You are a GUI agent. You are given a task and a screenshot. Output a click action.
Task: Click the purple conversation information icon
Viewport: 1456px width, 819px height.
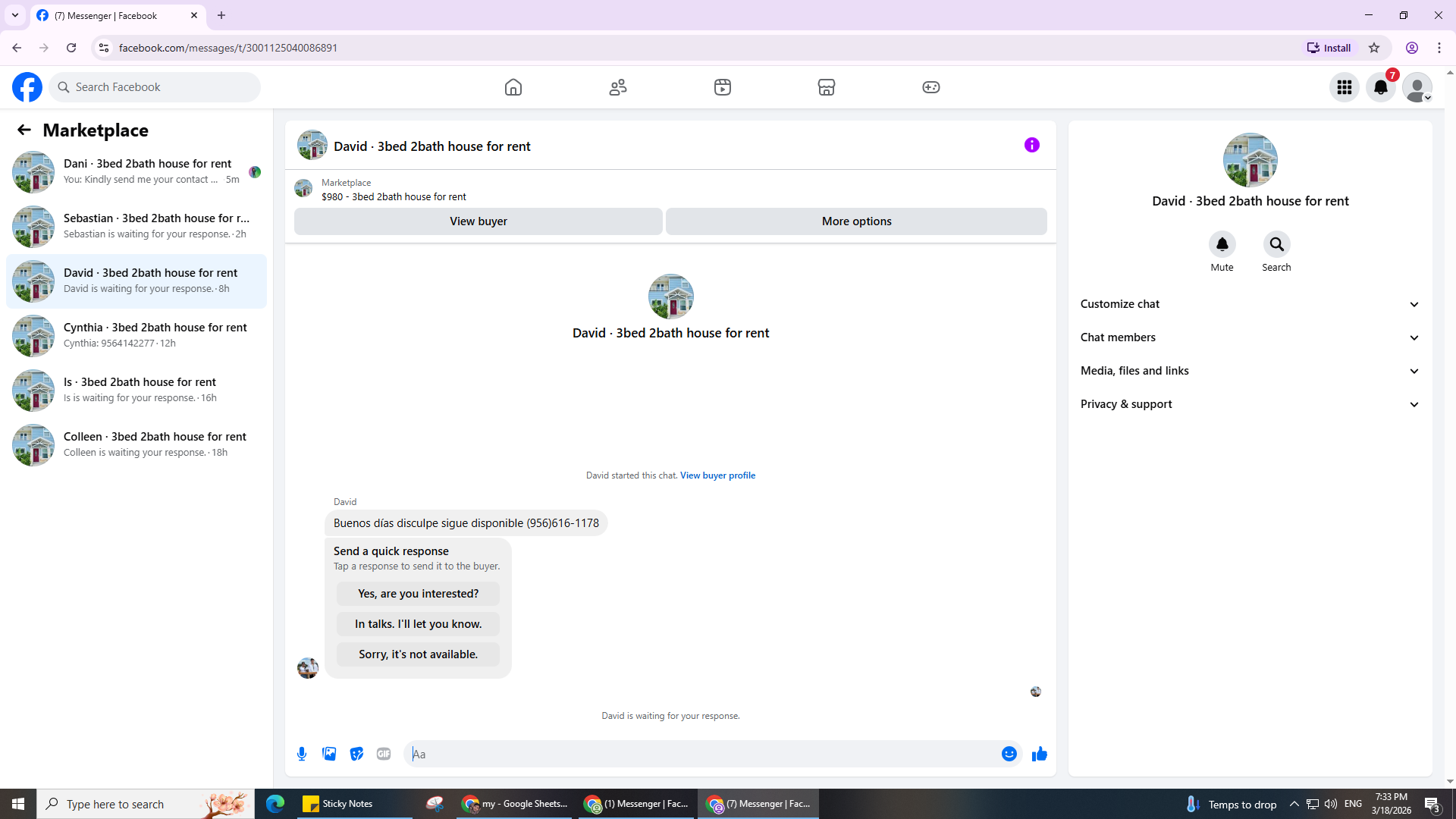(1031, 145)
